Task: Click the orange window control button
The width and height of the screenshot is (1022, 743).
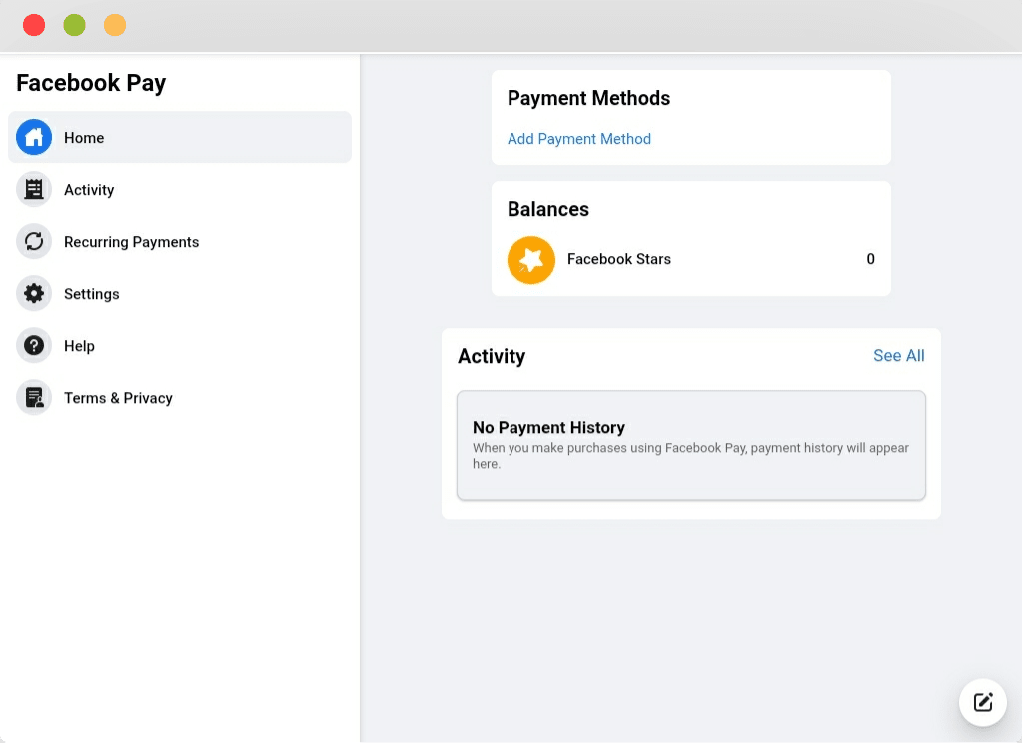Action: (x=115, y=25)
